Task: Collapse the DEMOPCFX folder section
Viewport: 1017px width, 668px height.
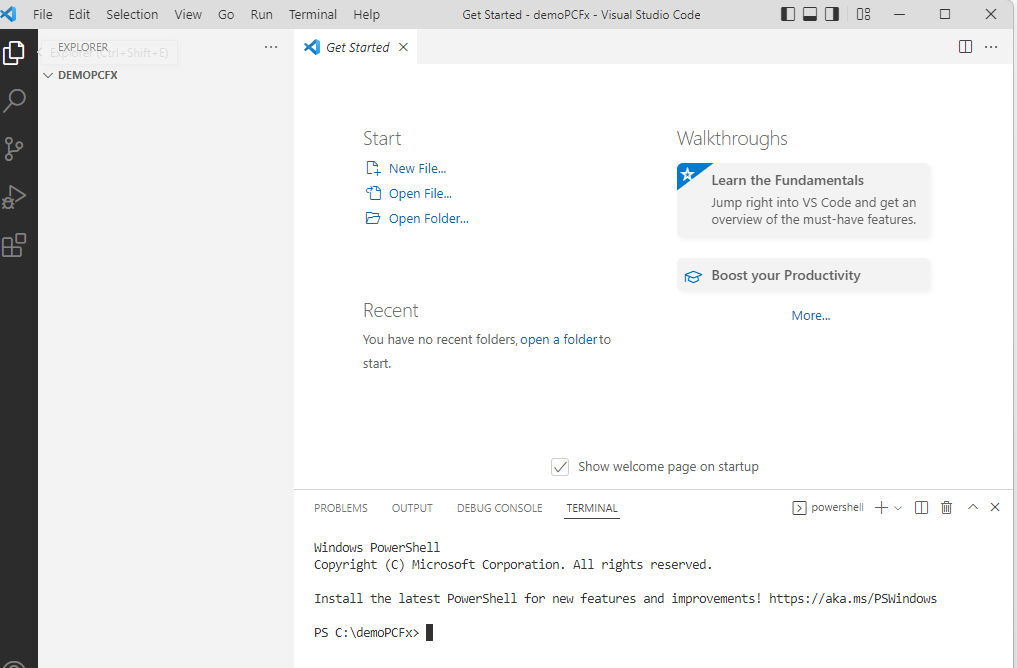Action: click(48, 75)
